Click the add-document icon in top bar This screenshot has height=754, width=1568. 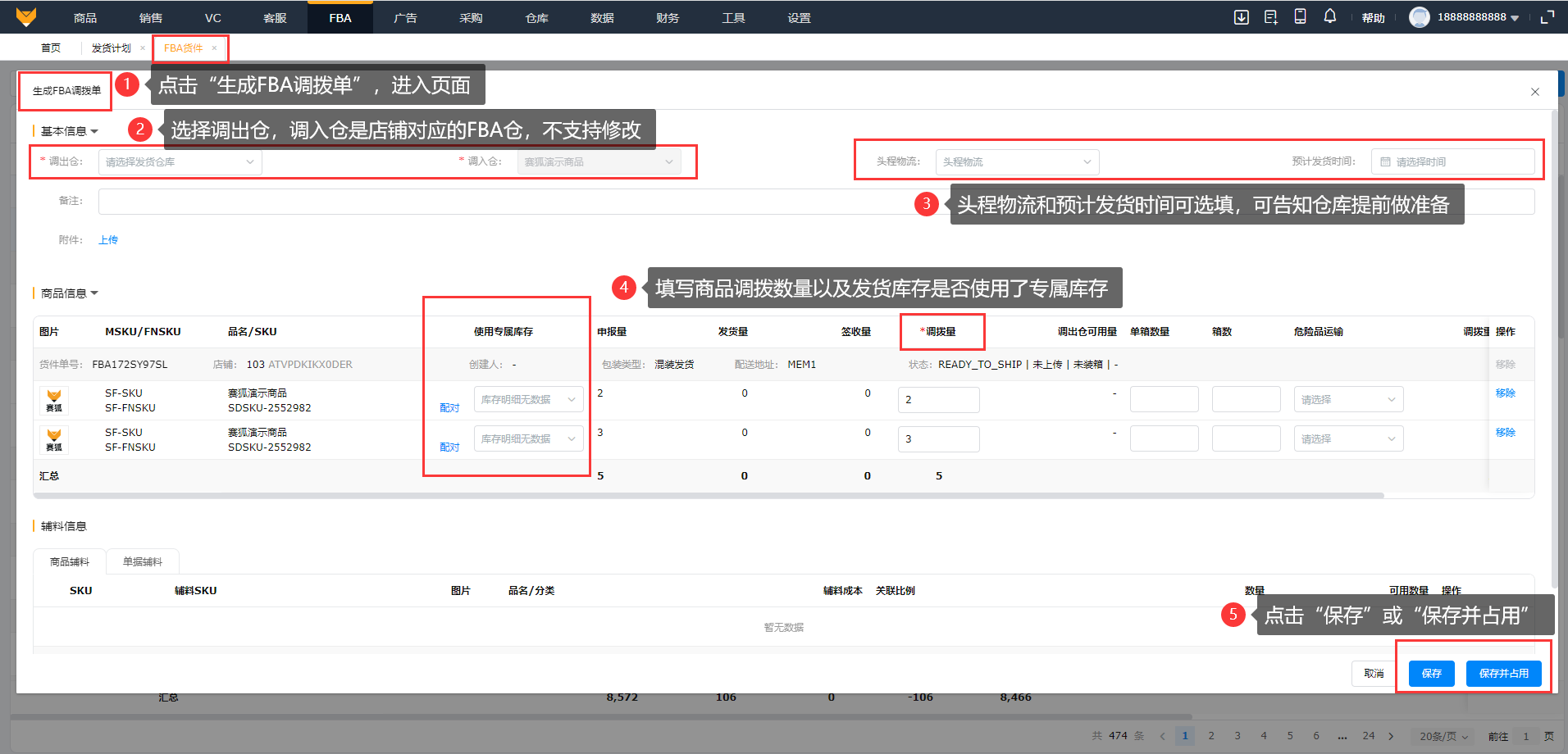[1270, 17]
